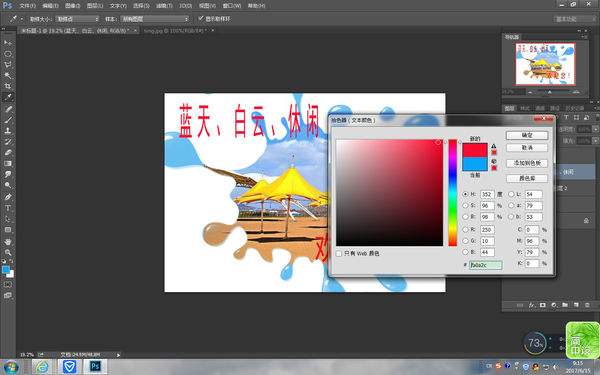This screenshot has height=375, width=600.
Task: Select the Pen tool
Action: [8, 197]
